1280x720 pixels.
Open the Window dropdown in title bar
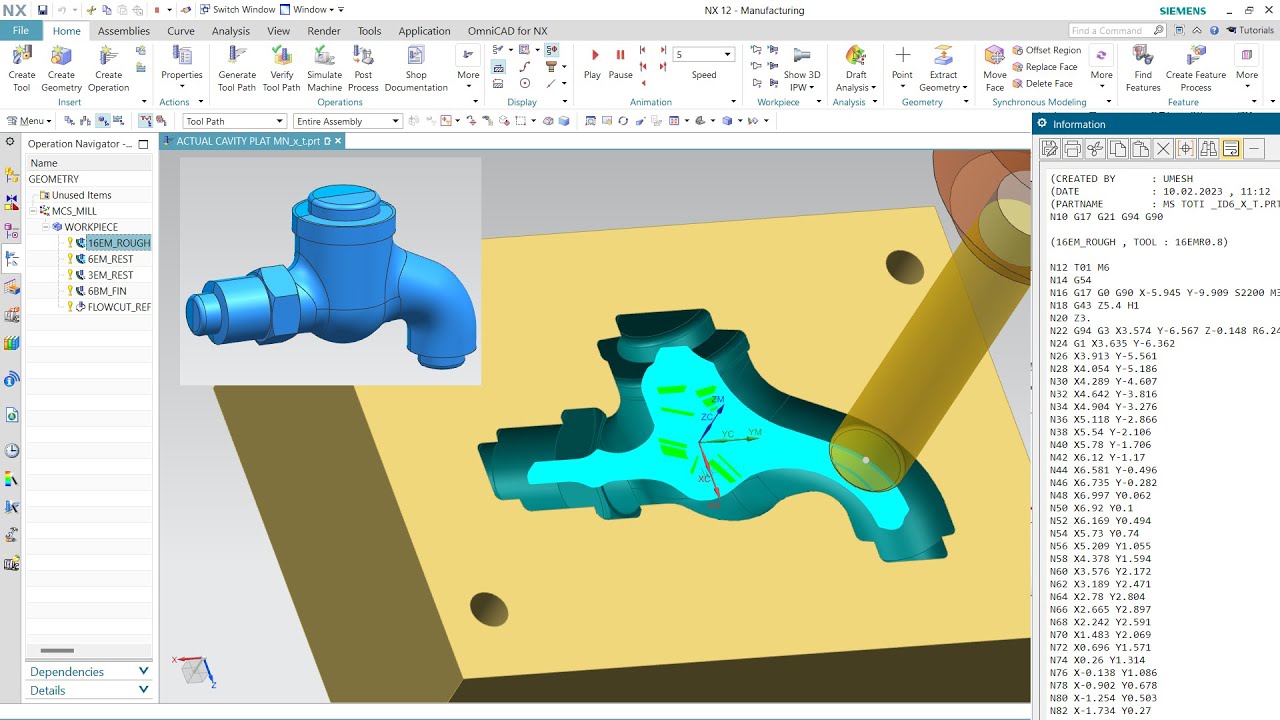click(311, 9)
